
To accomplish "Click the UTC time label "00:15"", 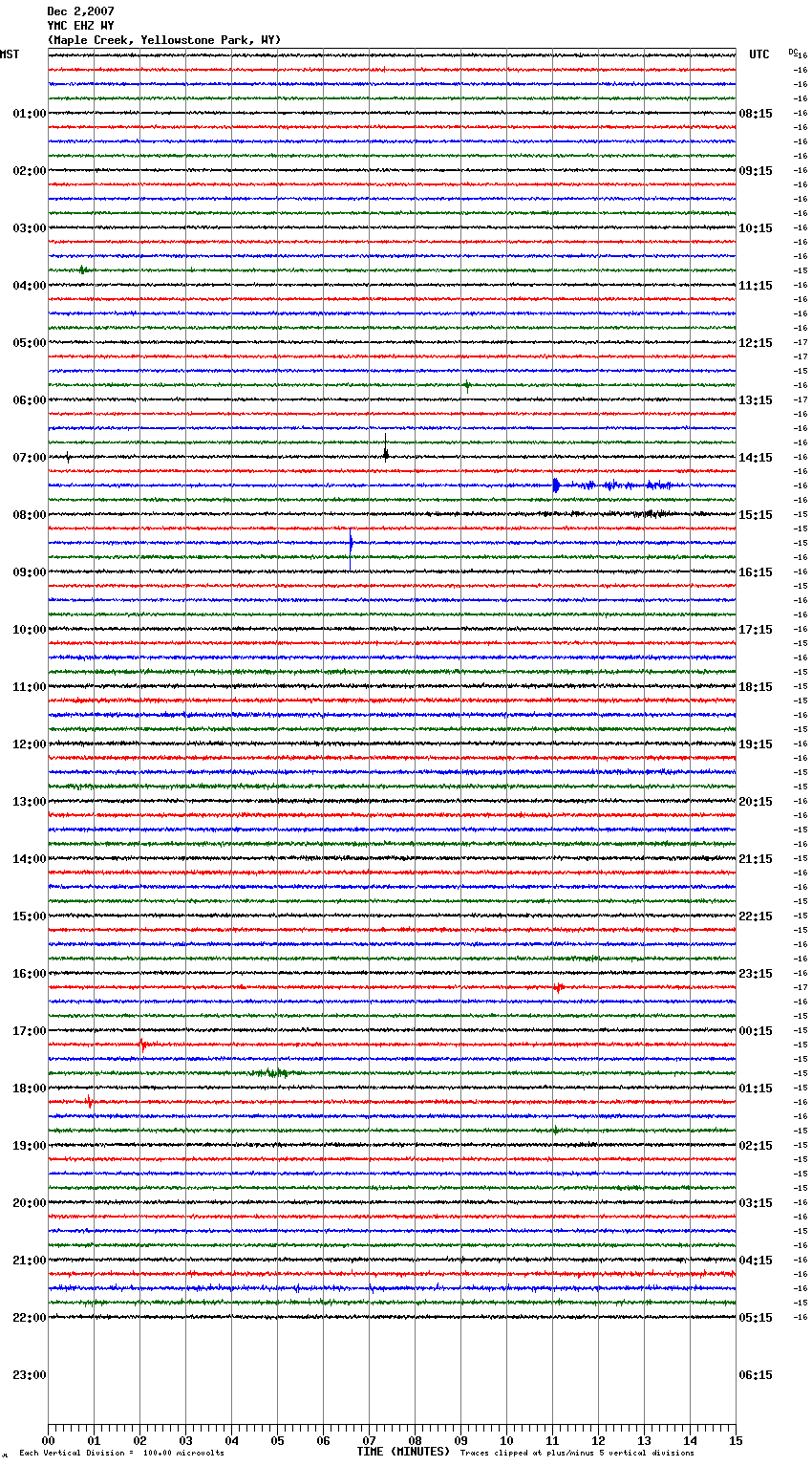I will click(756, 1031).
